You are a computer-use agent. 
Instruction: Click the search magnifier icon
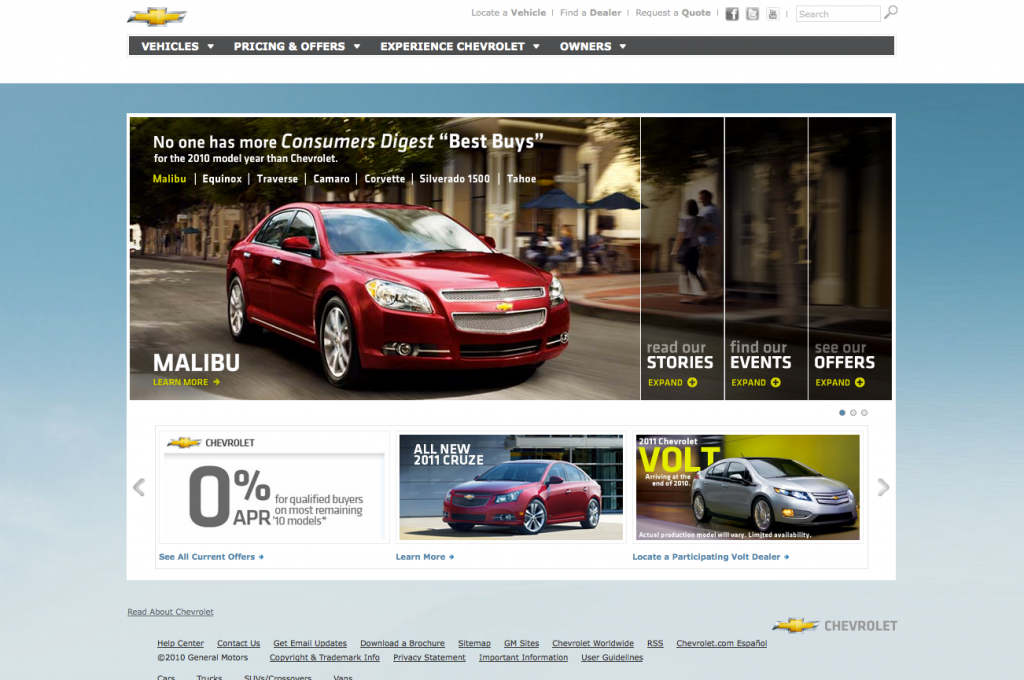click(891, 13)
